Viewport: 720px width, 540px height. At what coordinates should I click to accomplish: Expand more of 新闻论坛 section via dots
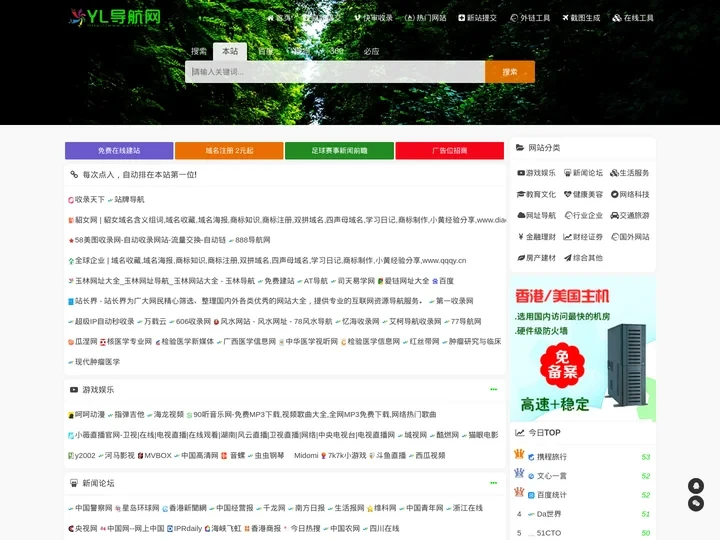tap(493, 483)
